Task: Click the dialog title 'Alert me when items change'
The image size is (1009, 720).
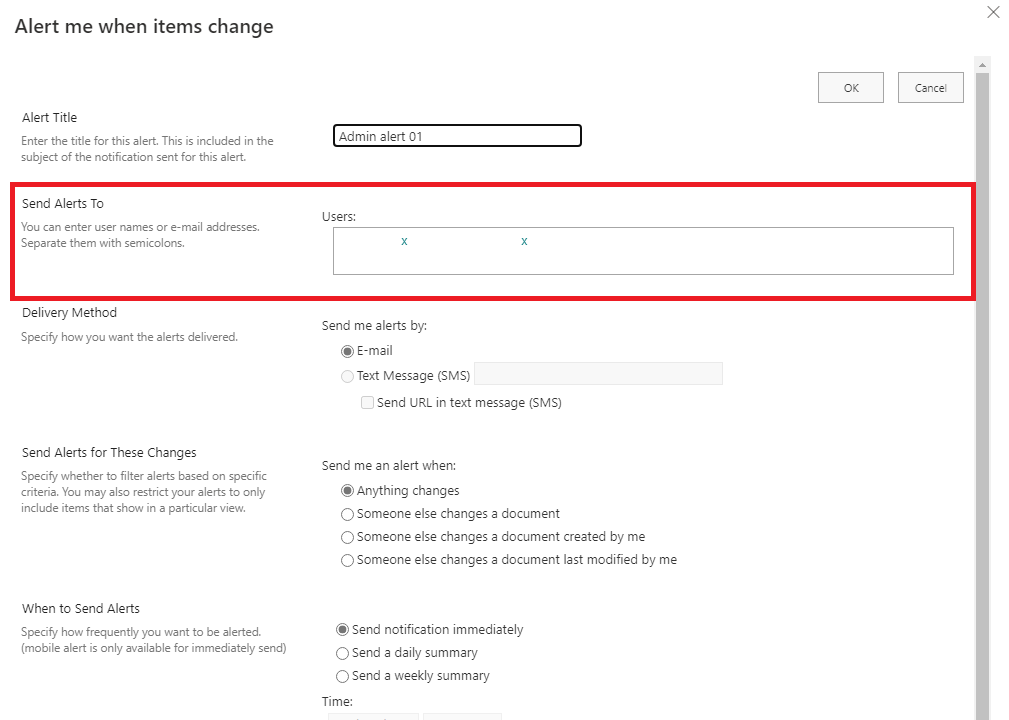Action: click(x=144, y=26)
